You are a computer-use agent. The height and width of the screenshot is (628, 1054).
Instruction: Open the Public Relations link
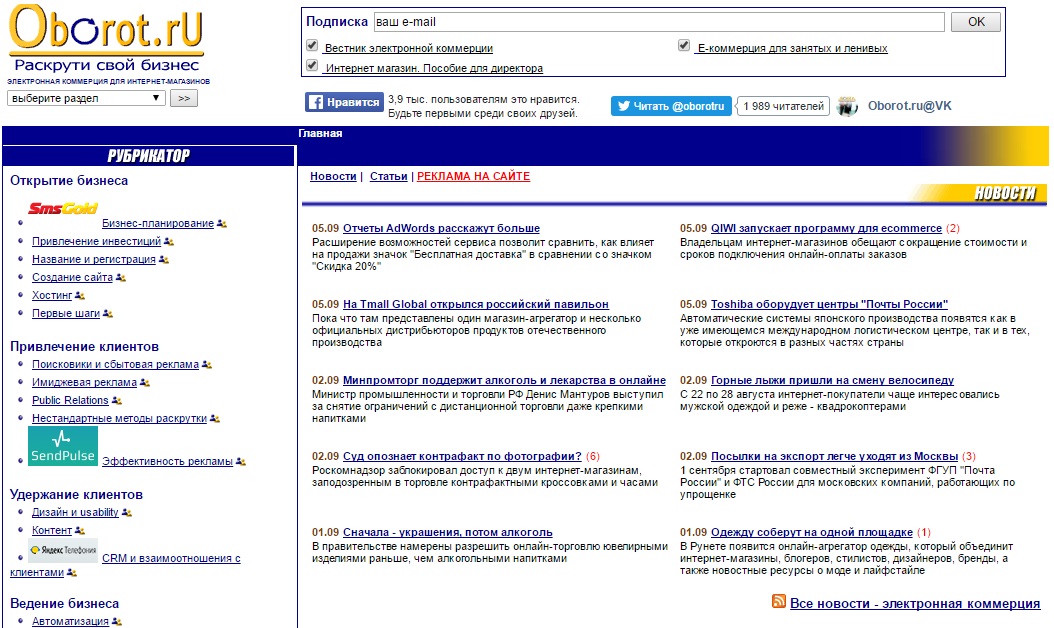[70, 400]
